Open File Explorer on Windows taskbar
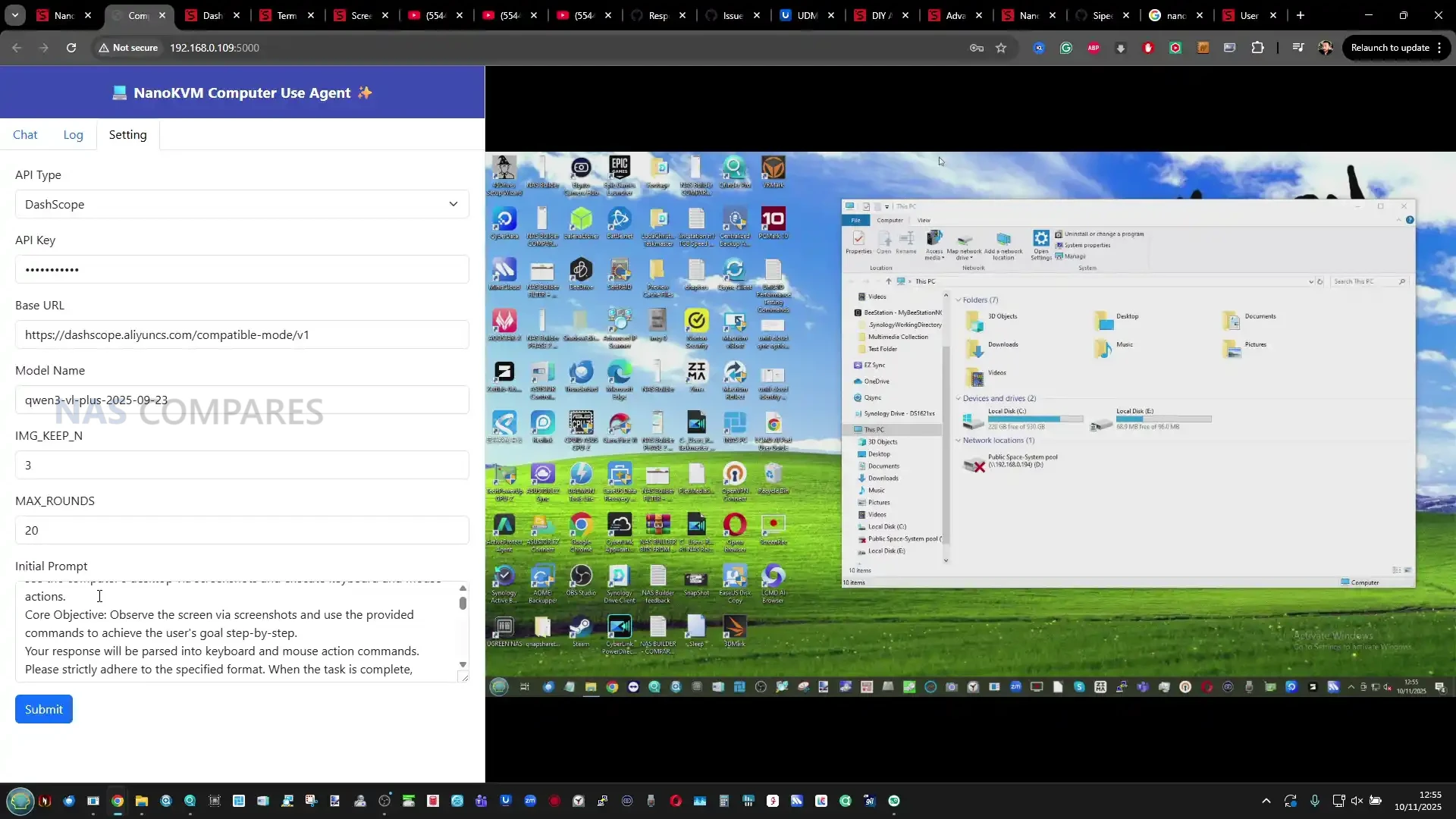The image size is (1456, 819). 141,801
